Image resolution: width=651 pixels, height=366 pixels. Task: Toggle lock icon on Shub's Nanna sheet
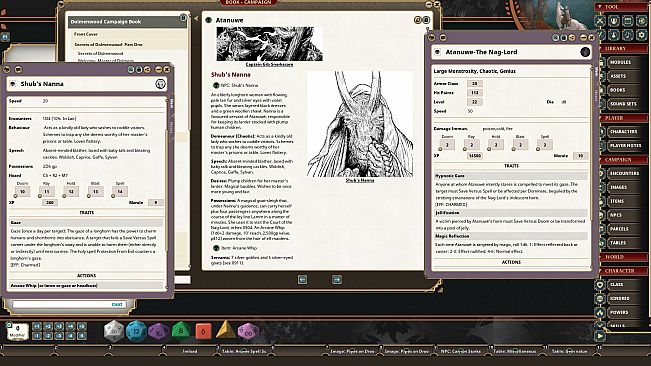click(139, 69)
